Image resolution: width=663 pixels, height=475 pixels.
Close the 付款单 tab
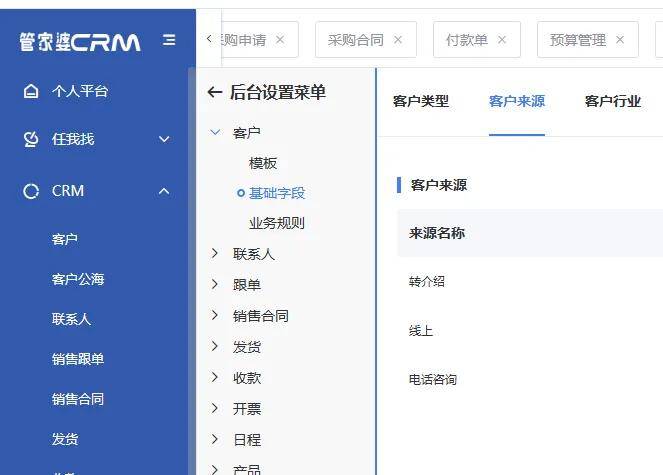tap(502, 40)
